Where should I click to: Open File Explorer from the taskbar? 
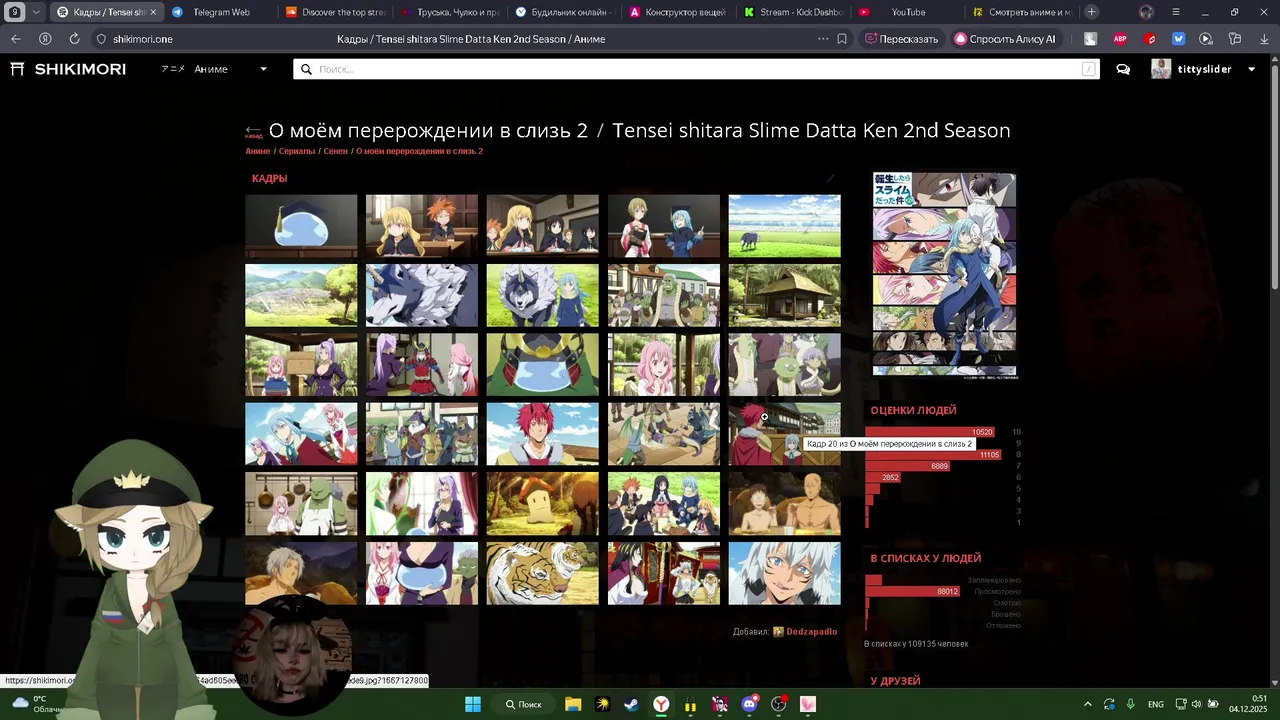point(573,704)
